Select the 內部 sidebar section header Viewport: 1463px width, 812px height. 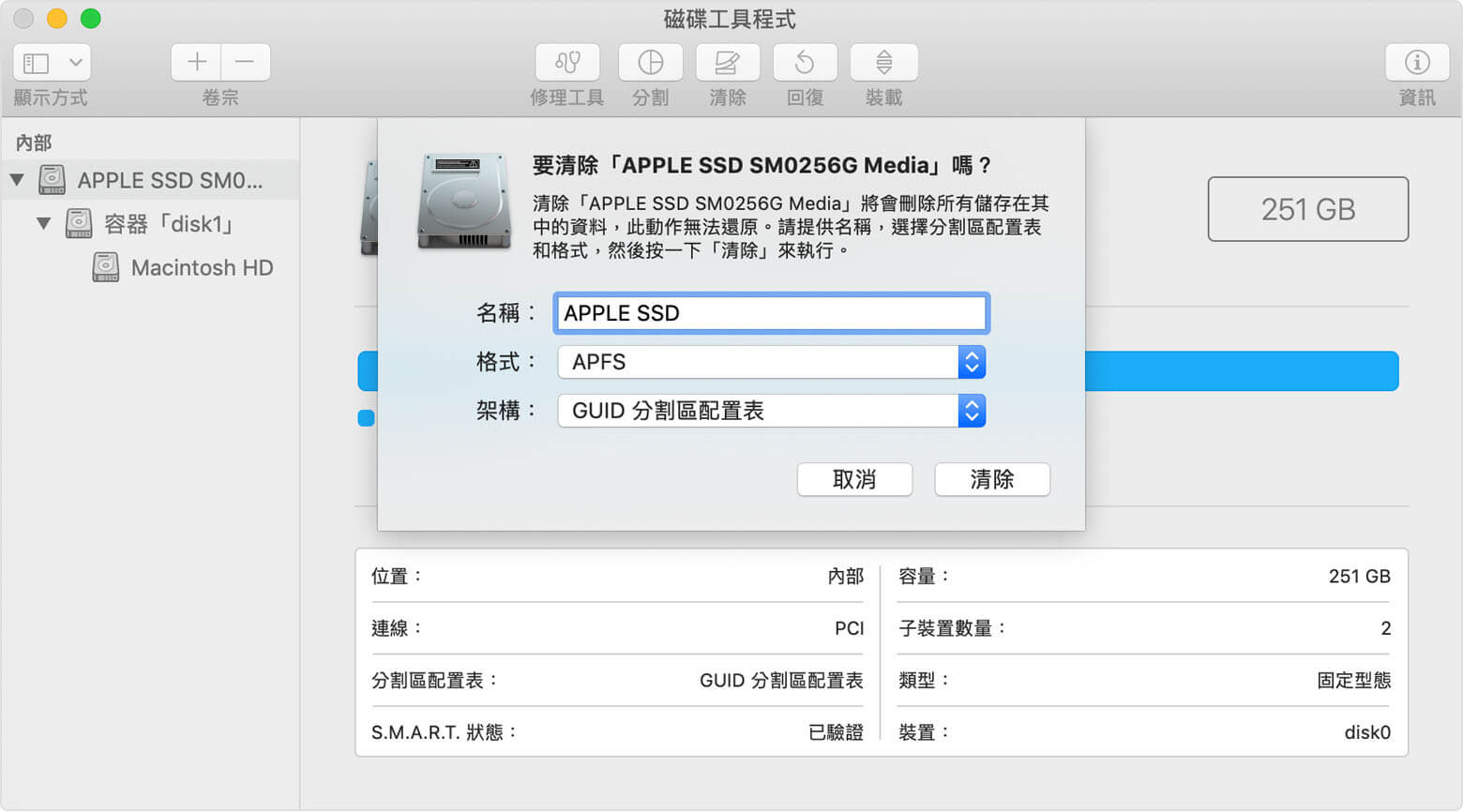tap(34, 143)
